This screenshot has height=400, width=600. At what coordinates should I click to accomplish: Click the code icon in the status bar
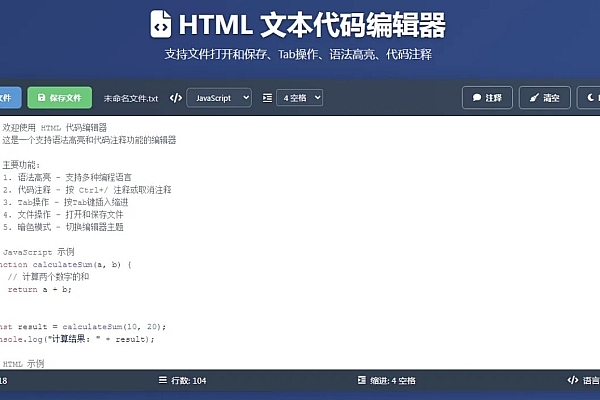pyautogui.click(x=572, y=380)
